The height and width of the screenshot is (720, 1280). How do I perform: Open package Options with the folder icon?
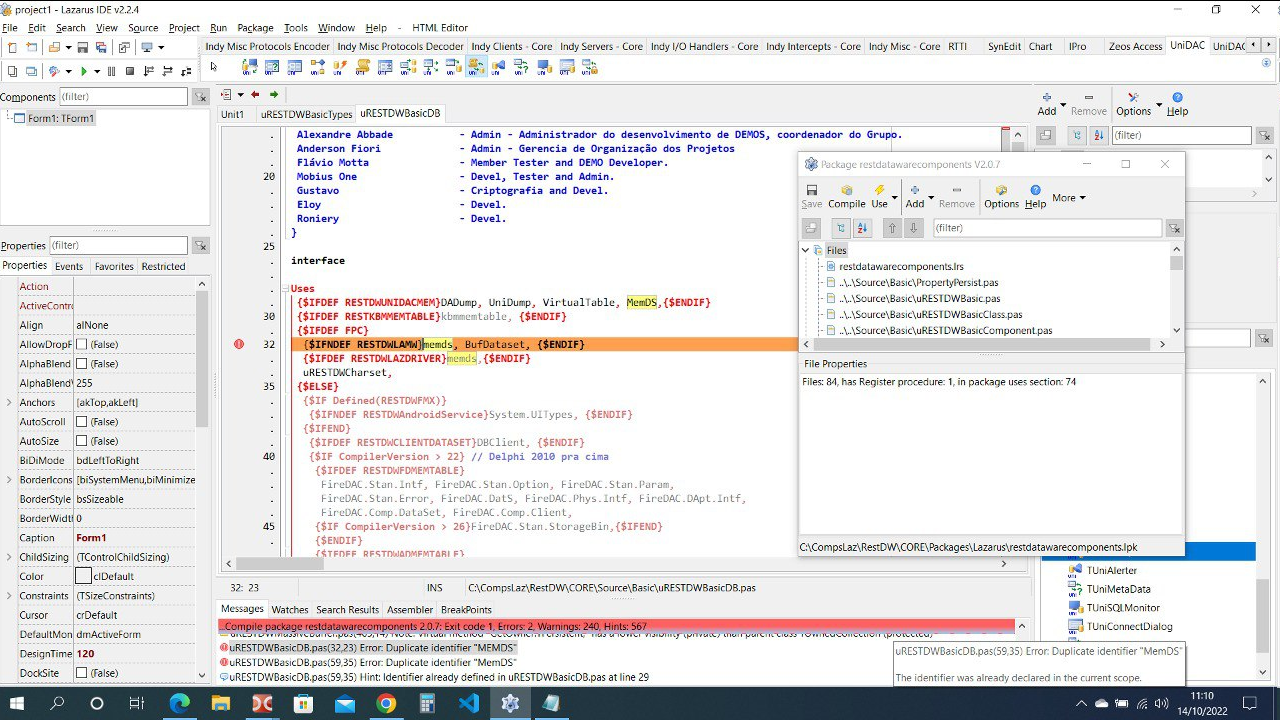1001,191
